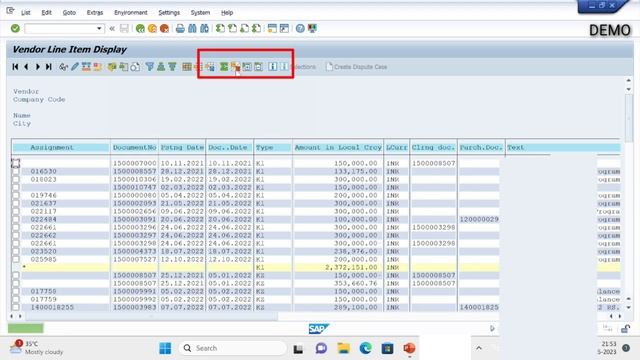This screenshot has height=360, width=640.
Task: Click the Print icon
Action: point(180,28)
